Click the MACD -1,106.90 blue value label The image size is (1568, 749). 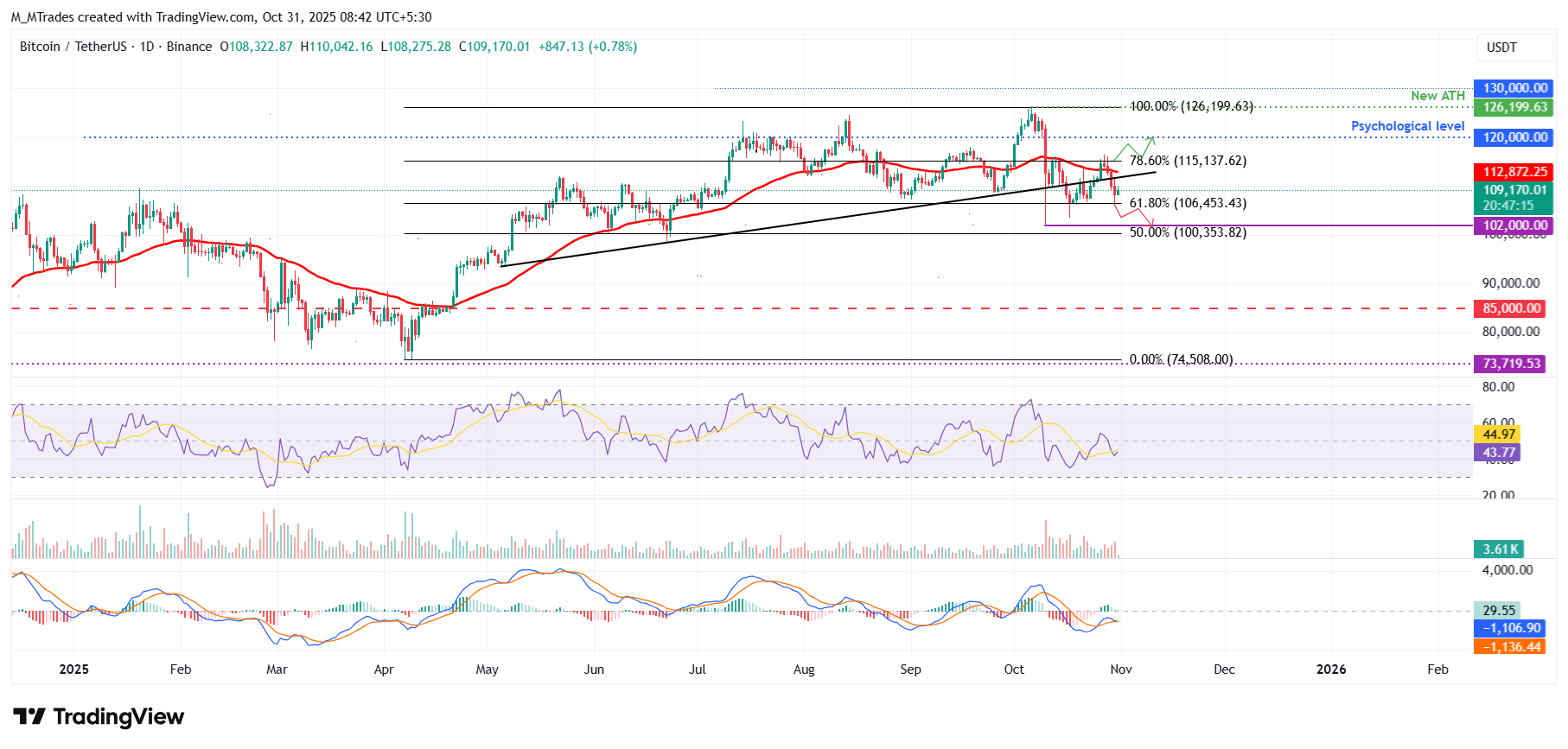tap(1511, 628)
